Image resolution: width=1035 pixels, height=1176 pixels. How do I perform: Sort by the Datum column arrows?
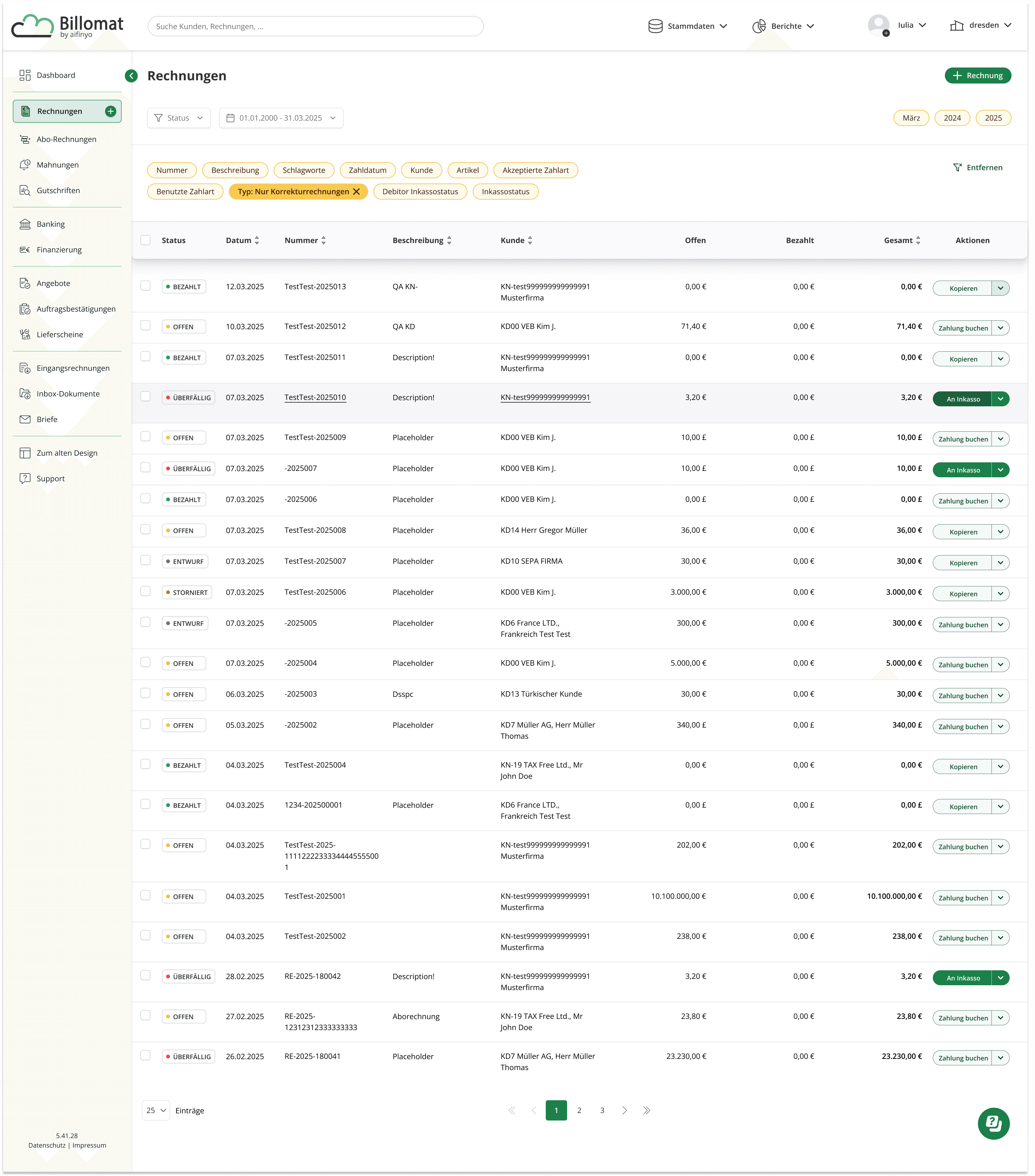[x=257, y=240]
